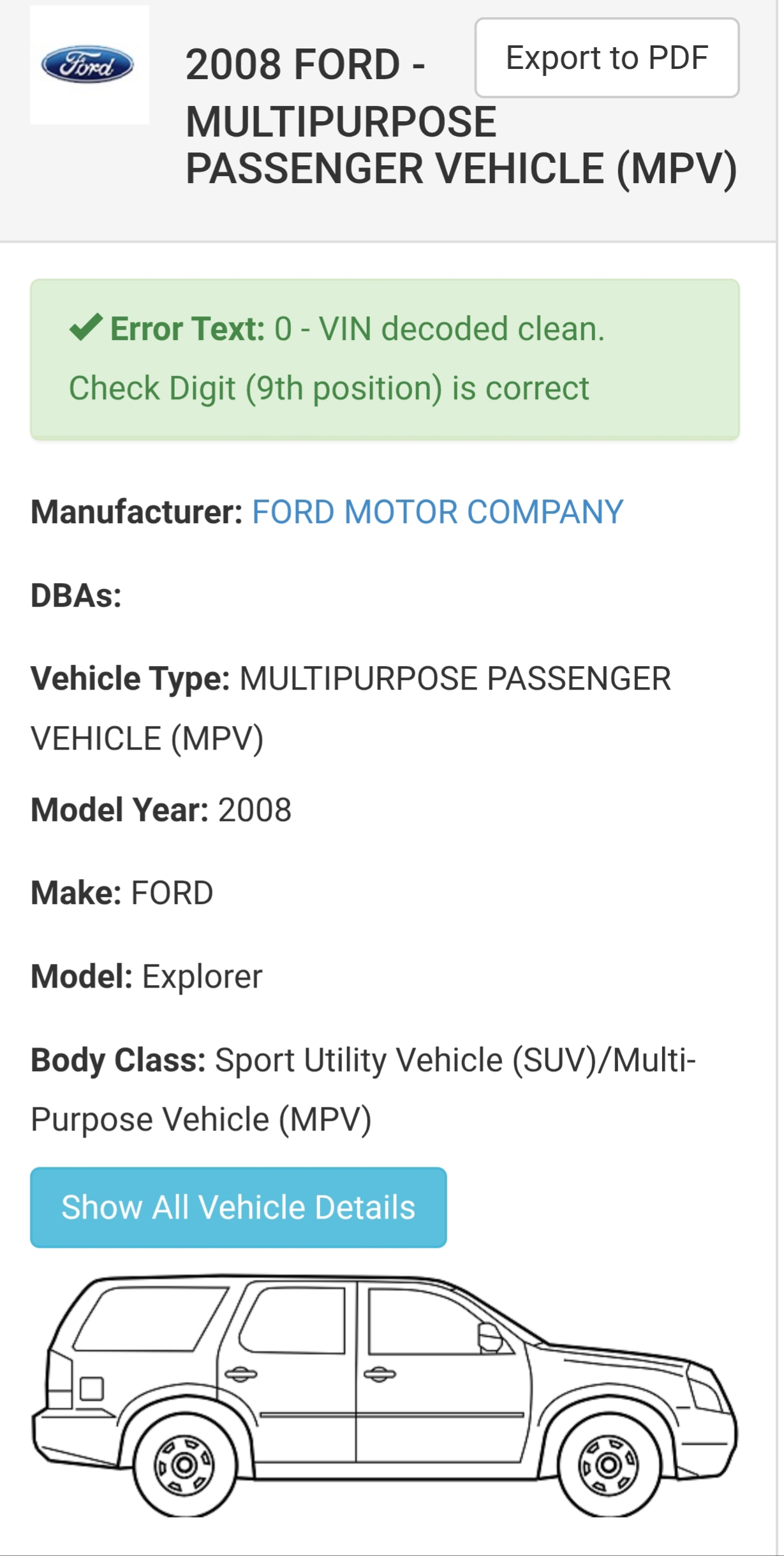Screen dimensions: 784x1556
Task: Click the fuel door on the SUV drawing
Action: (92, 1389)
